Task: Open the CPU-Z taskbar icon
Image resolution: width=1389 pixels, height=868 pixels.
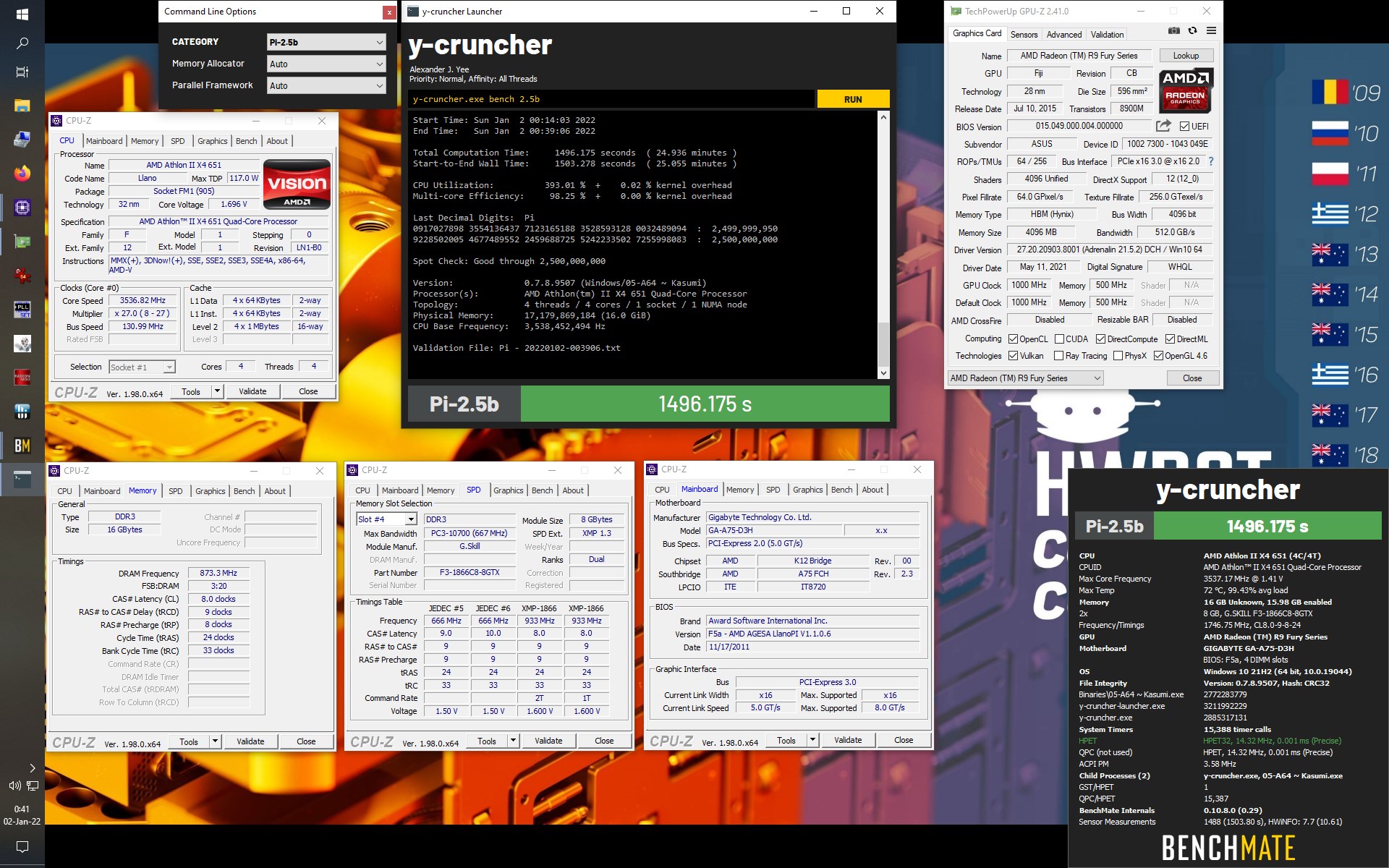Action: tap(22, 208)
